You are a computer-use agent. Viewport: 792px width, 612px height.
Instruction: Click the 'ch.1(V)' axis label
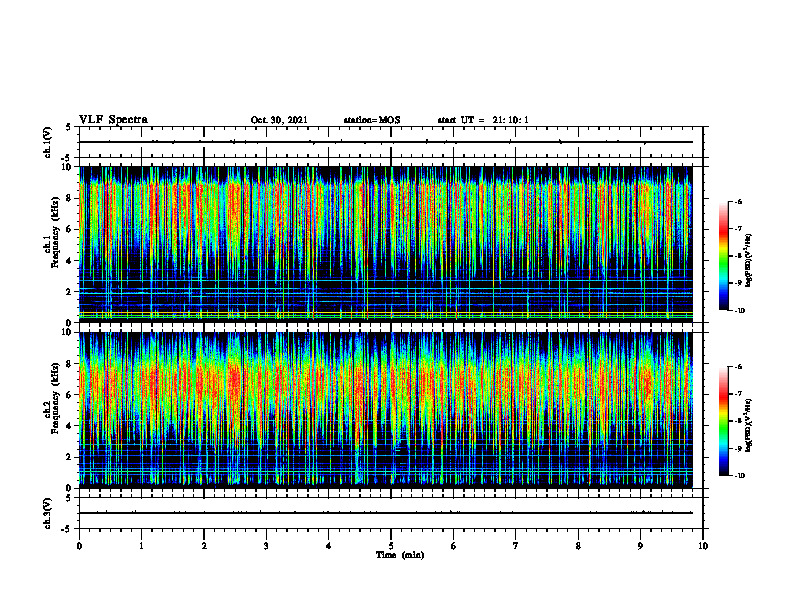(48, 142)
